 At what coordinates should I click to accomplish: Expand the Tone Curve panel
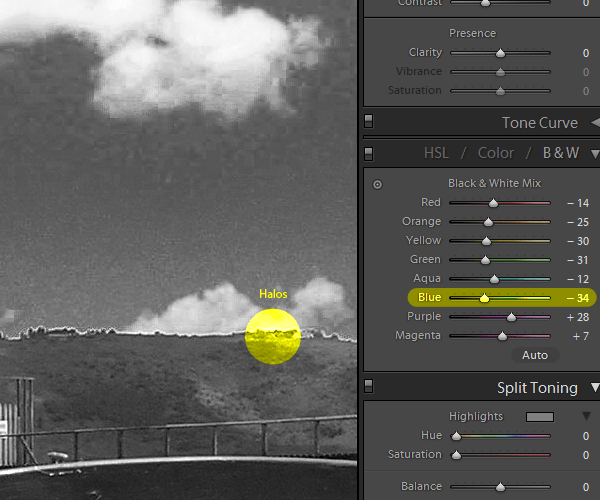(595, 123)
